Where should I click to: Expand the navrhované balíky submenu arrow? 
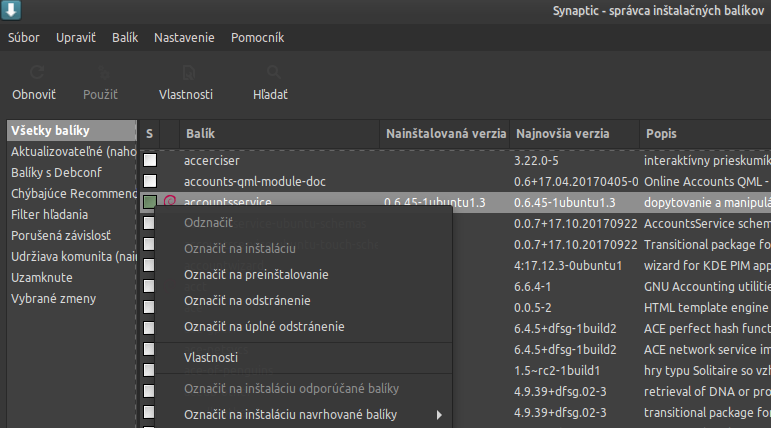pyautogui.click(x=438, y=414)
